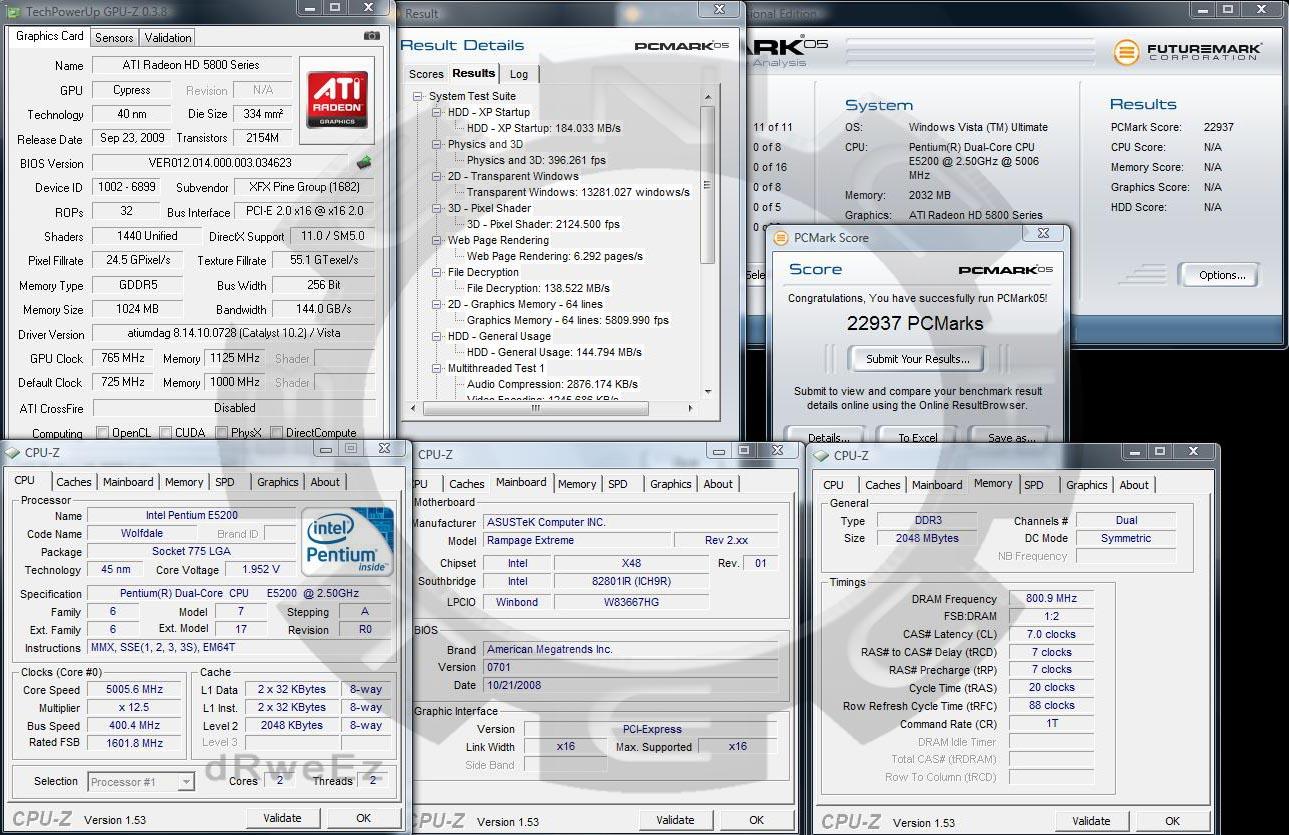Switch to the Sensors tab in GPU-Z
The height and width of the screenshot is (835, 1289).
[114, 38]
